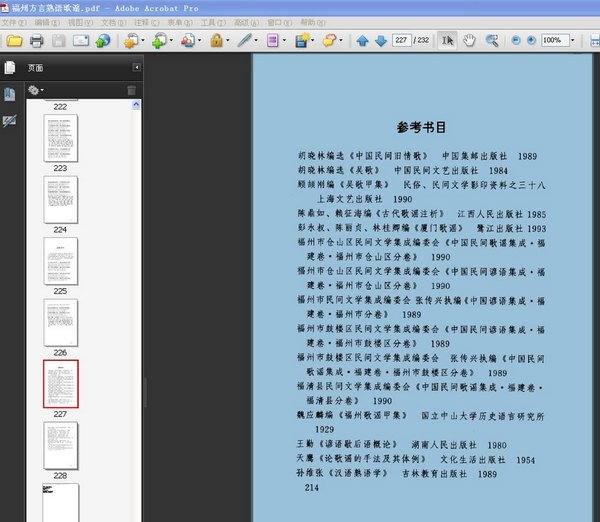
Task: Open the 工具(T) menu
Action: coord(213,23)
